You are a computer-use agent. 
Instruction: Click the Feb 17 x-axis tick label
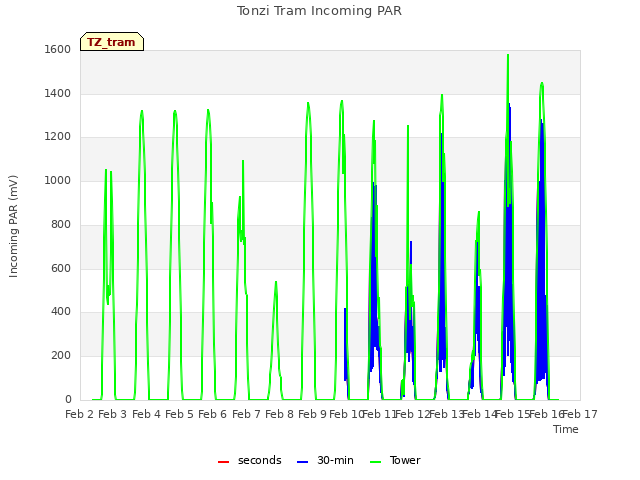click(580, 414)
